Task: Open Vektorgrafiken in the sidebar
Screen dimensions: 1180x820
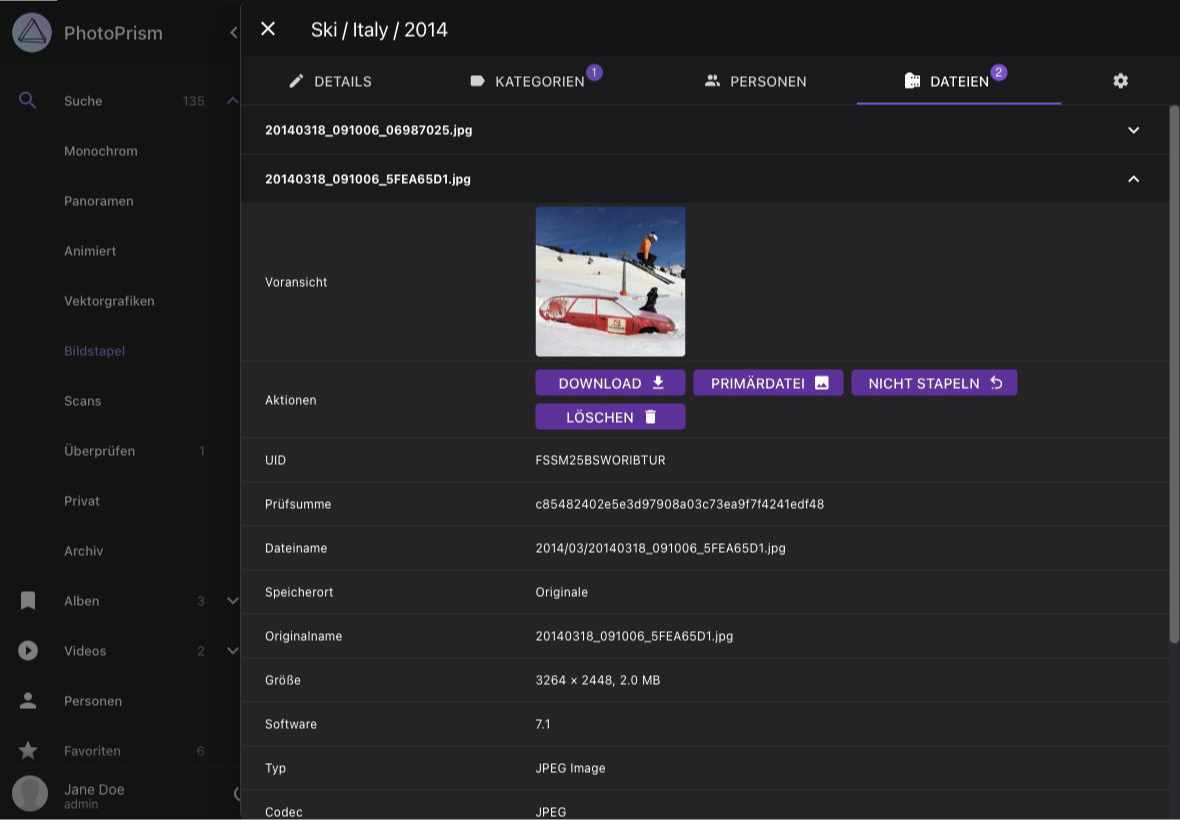Action: (x=109, y=301)
